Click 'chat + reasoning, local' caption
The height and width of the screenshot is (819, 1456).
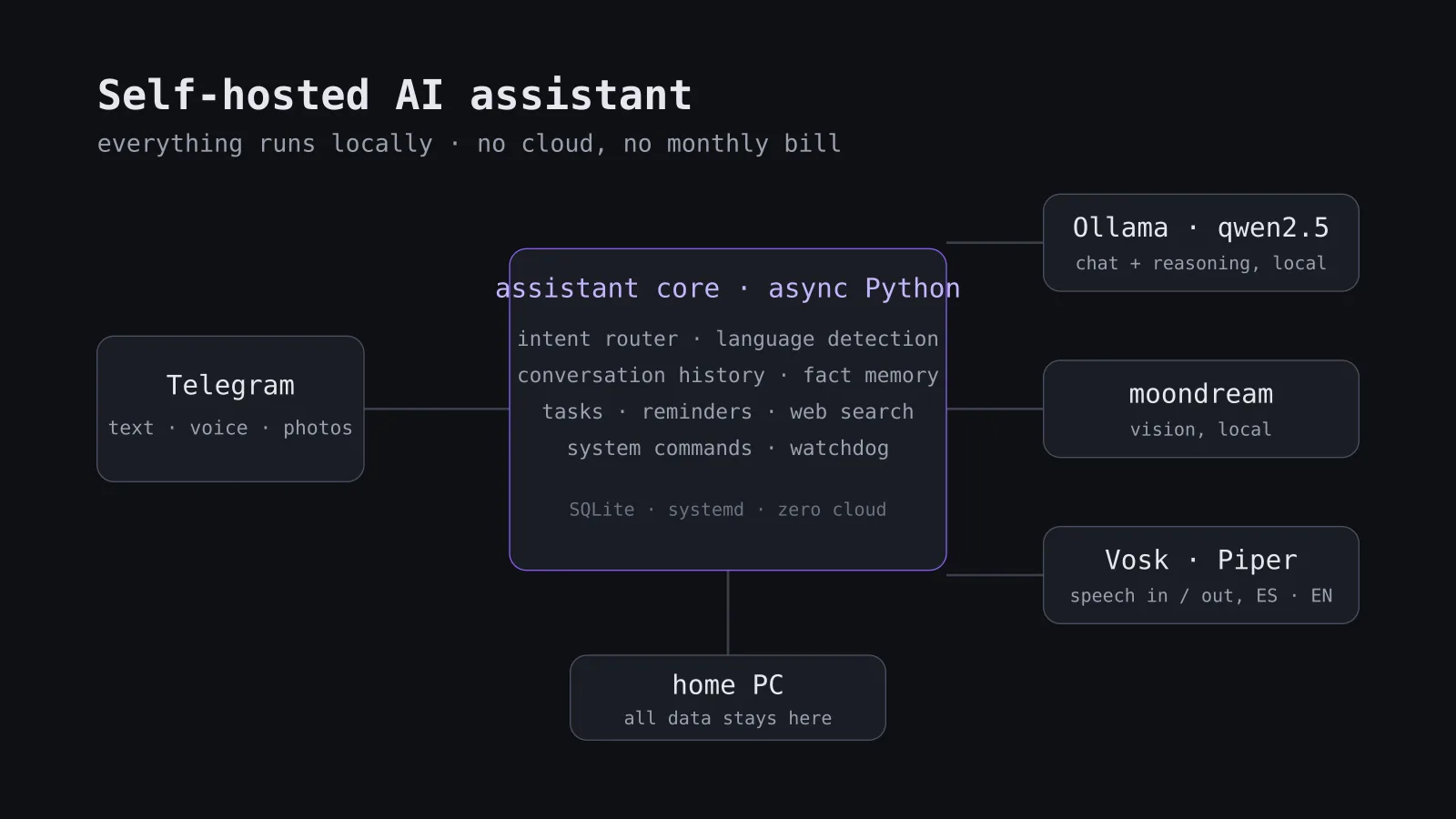[x=1201, y=263]
